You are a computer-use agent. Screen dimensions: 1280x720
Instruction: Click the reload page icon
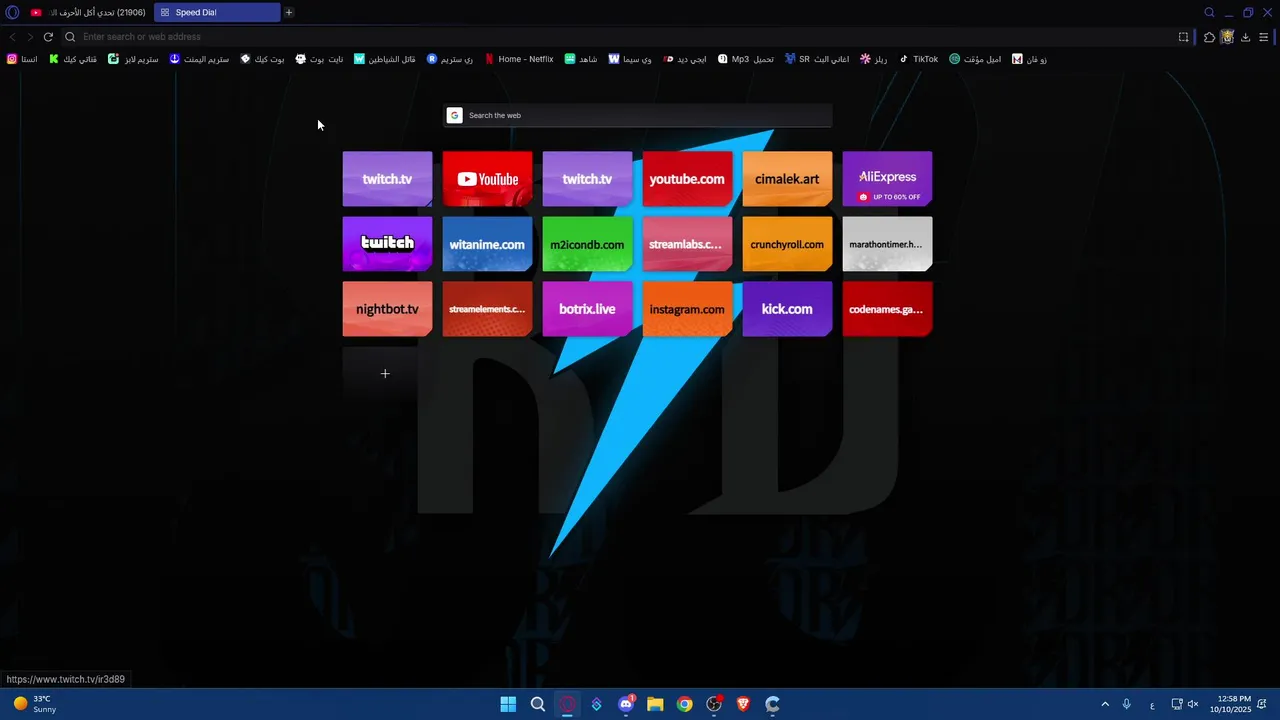click(x=47, y=37)
